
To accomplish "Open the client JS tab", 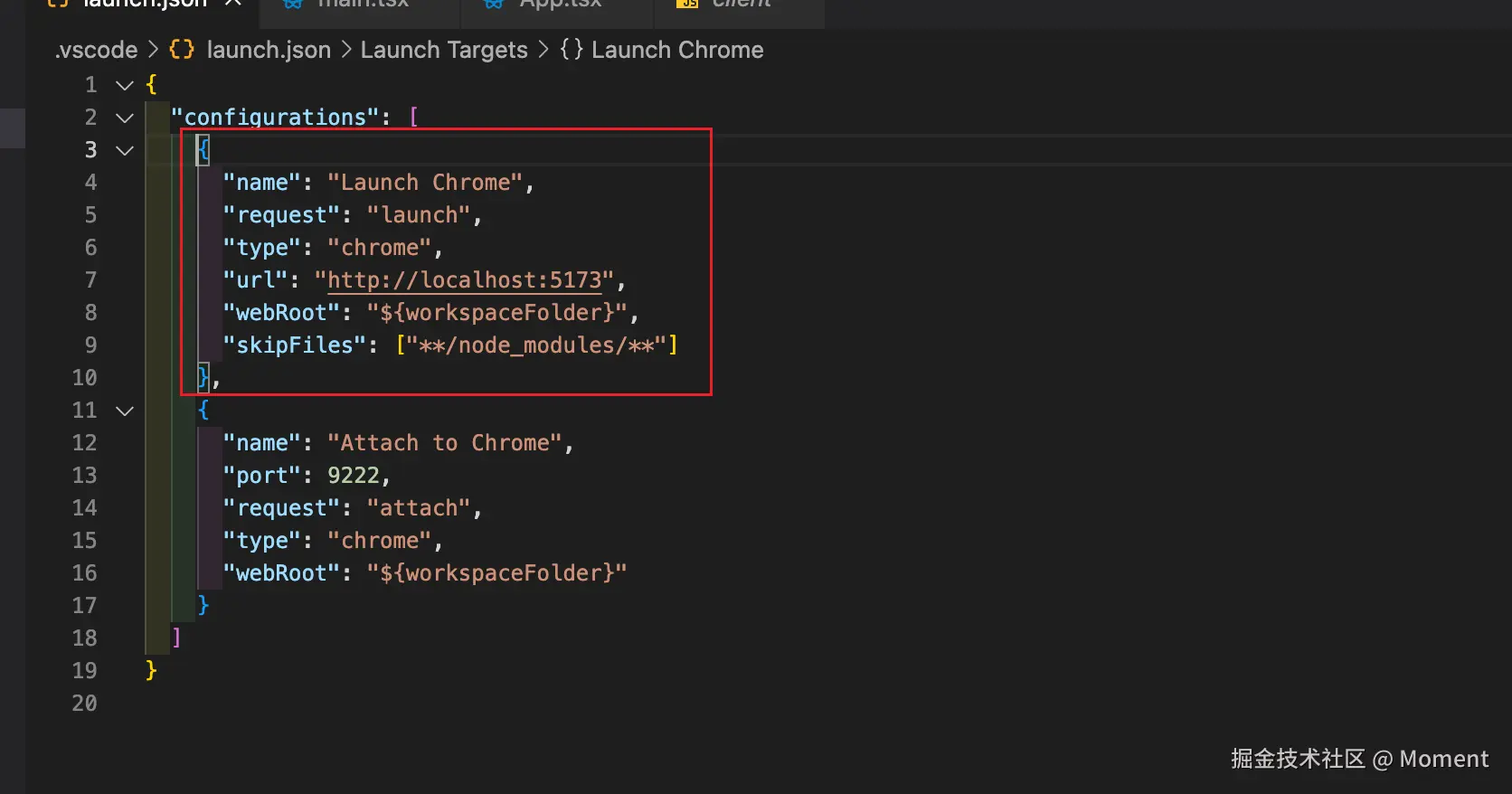I will click(x=741, y=4).
